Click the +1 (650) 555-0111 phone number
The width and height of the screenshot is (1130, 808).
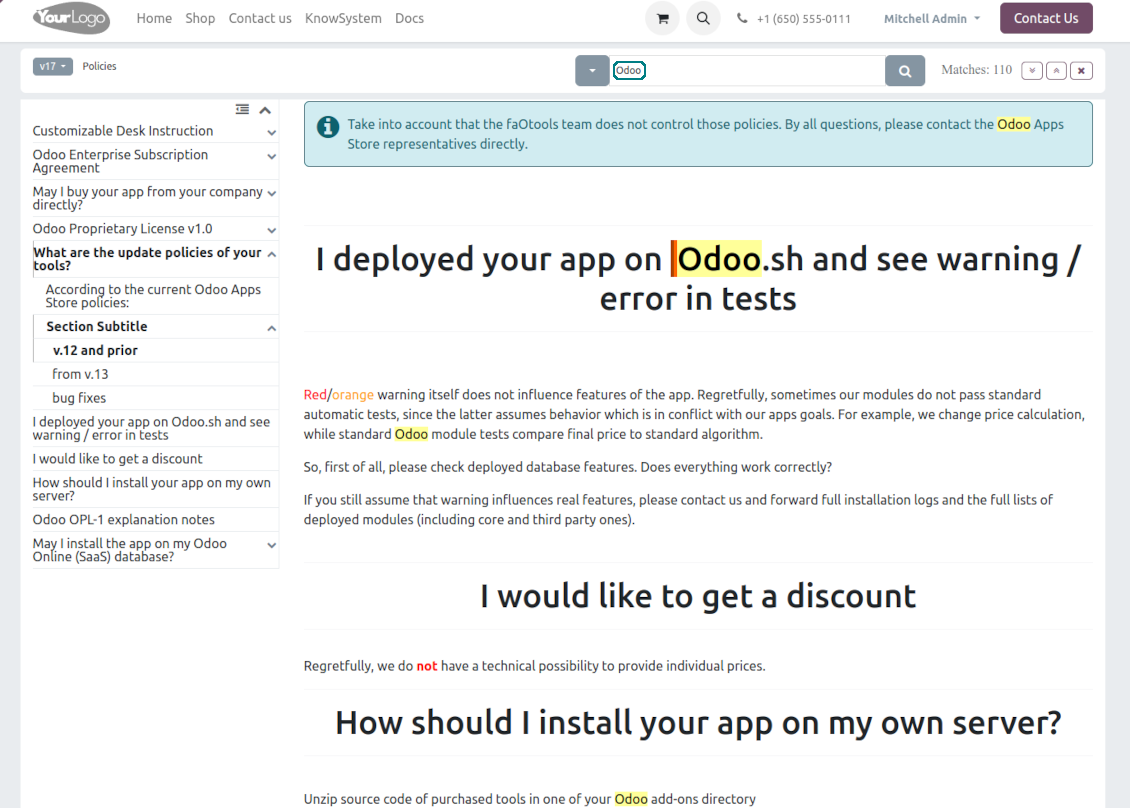click(x=804, y=19)
